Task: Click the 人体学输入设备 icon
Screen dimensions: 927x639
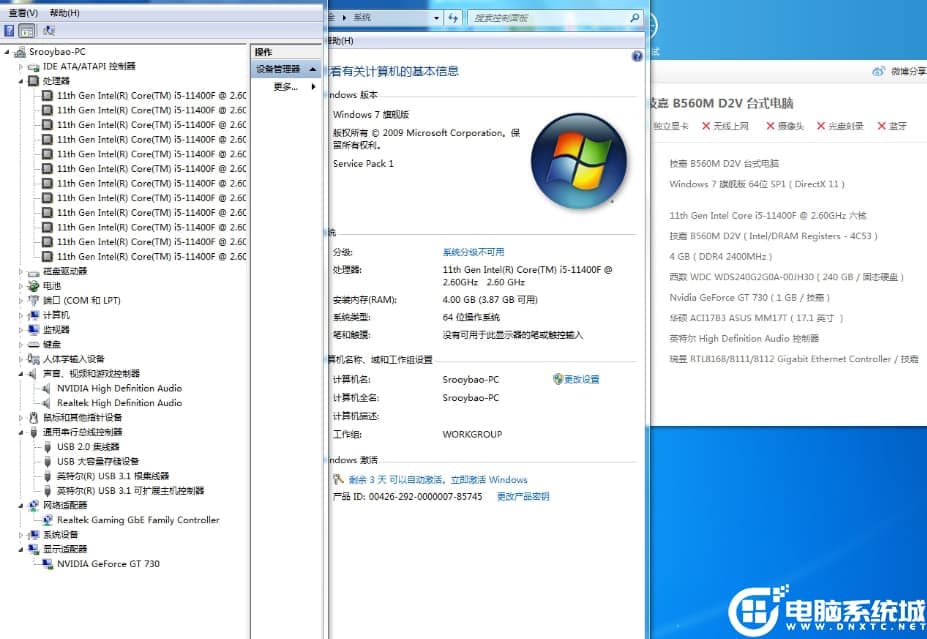Action: coord(34,359)
